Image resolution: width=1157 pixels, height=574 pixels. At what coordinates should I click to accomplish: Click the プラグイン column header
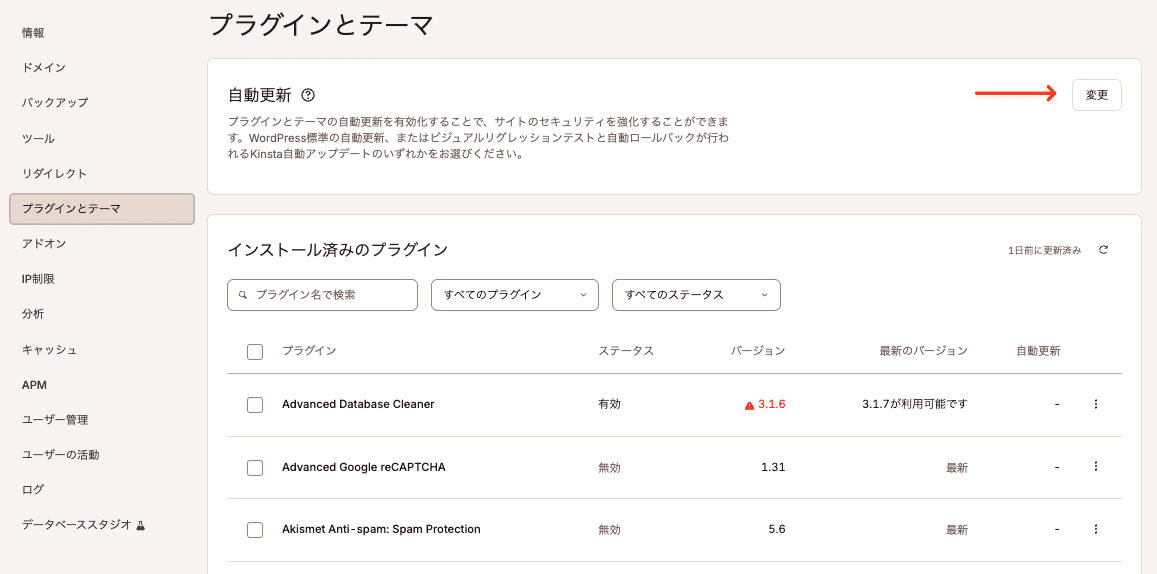[x=309, y=350]
